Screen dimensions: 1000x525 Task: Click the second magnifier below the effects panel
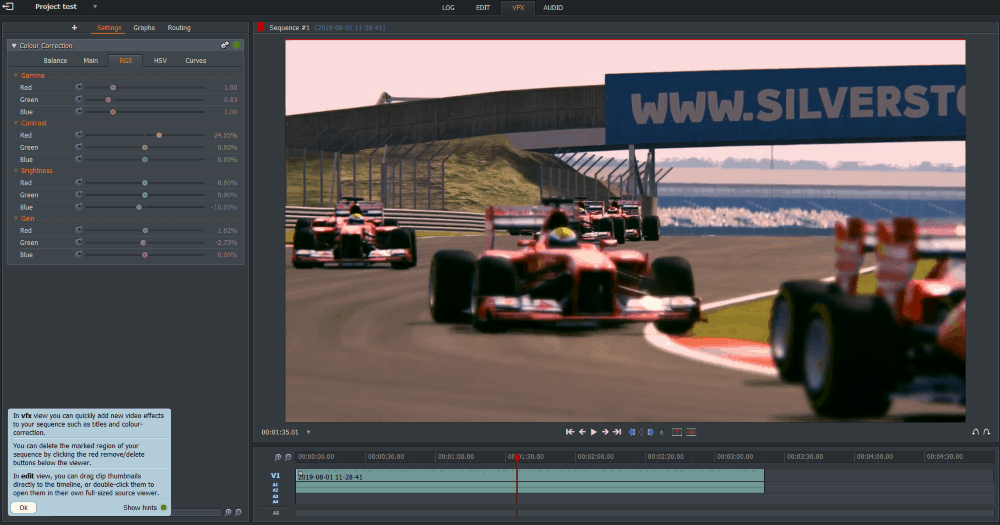(238, 512)
